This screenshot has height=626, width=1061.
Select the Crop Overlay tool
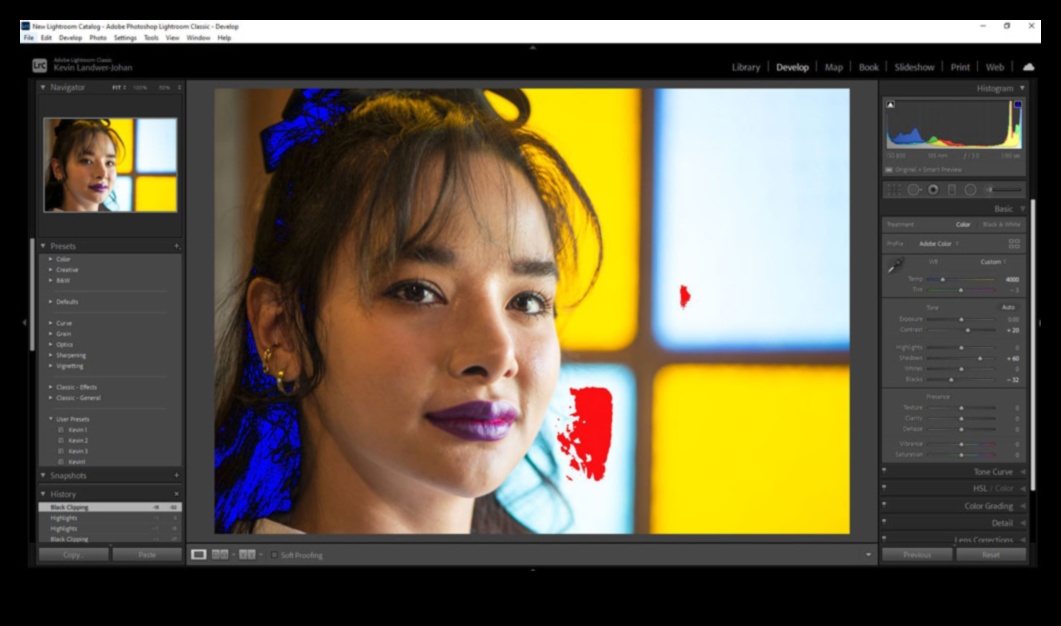click(892, 188)
